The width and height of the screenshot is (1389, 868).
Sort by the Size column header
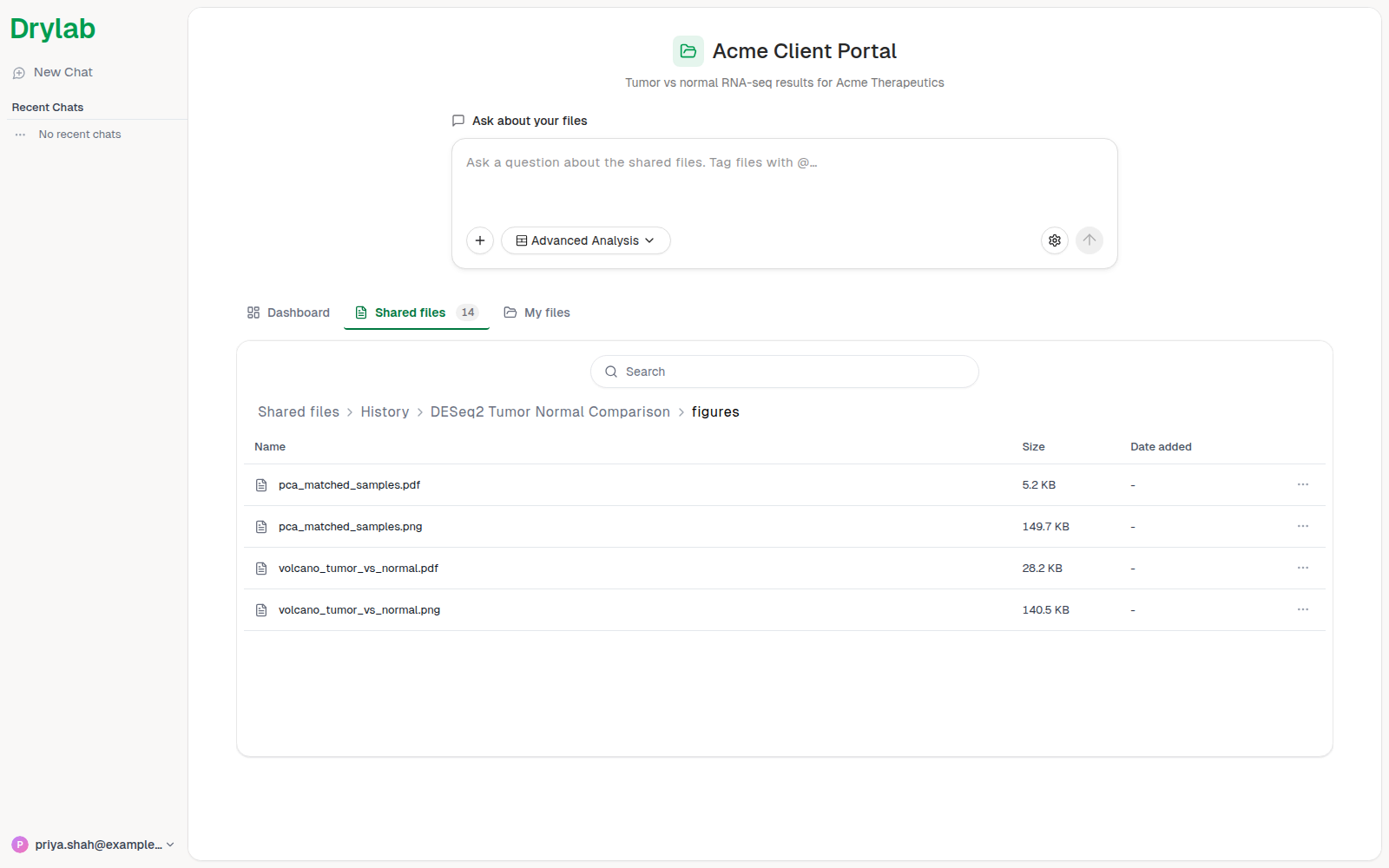coord(1033,447)
